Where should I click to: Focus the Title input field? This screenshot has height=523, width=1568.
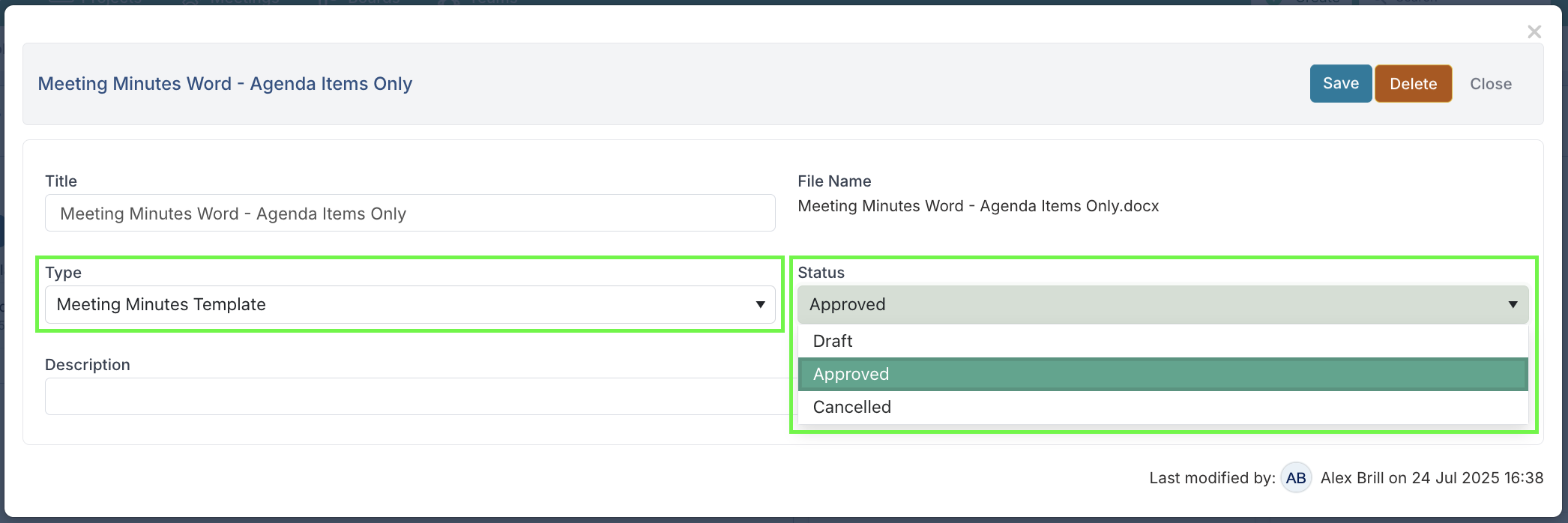point(409,214)
